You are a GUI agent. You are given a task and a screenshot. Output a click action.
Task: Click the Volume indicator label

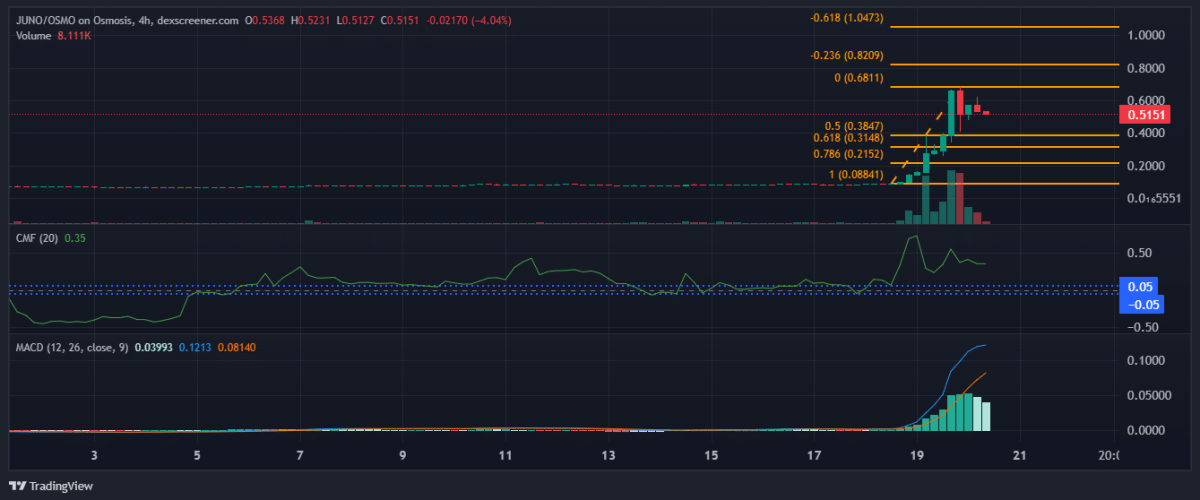click(x=32, y=35)
